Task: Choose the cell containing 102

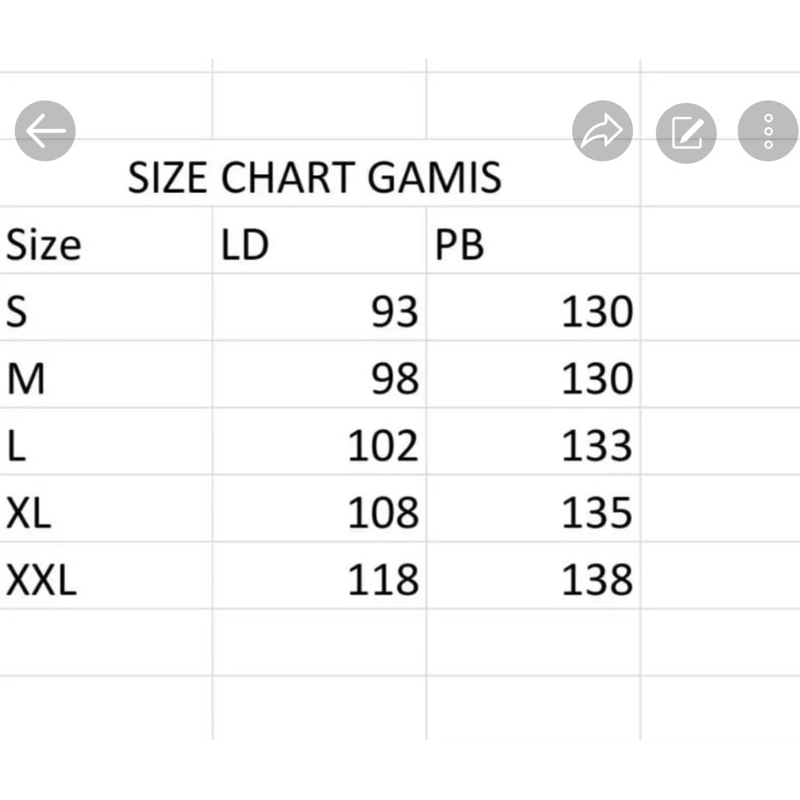Action: click(x=383, y=446)
